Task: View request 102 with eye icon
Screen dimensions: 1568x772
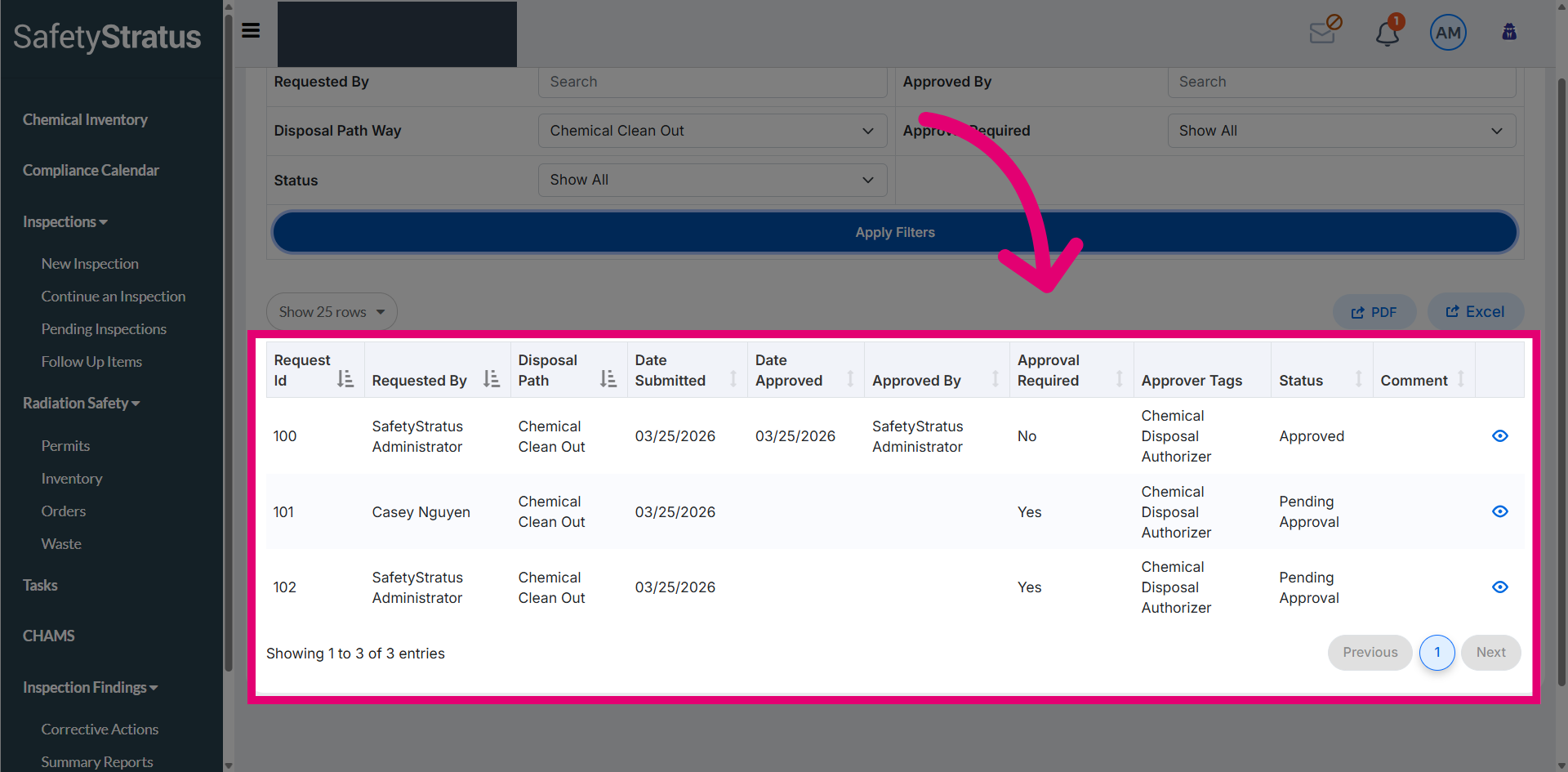Action: tap(1500, 587)
